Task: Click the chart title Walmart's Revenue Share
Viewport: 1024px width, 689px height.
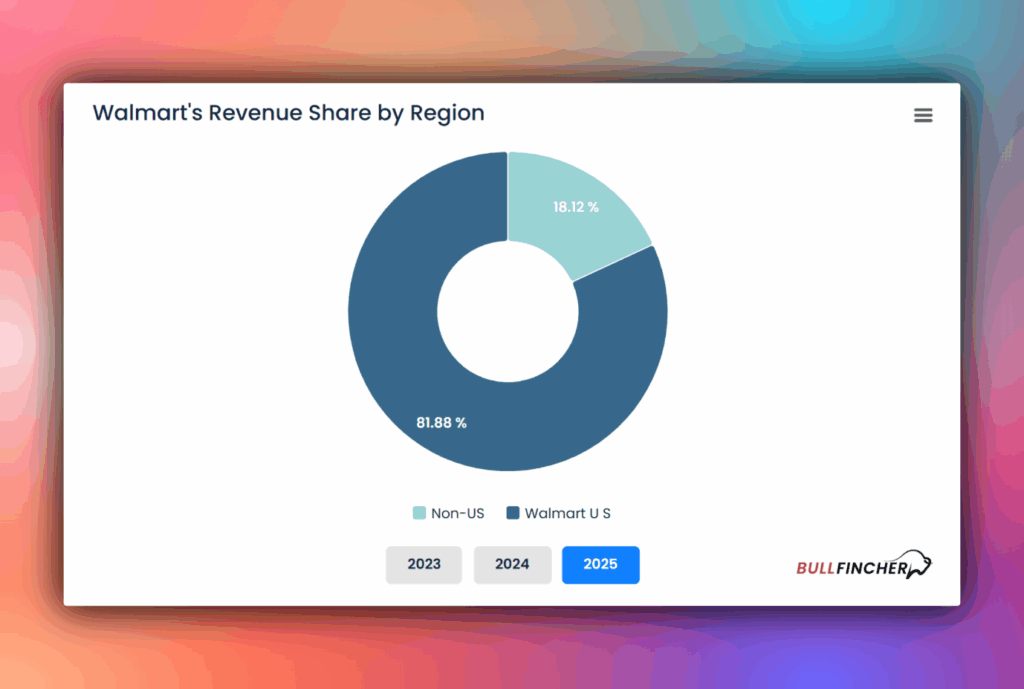Action: point(288,113)
